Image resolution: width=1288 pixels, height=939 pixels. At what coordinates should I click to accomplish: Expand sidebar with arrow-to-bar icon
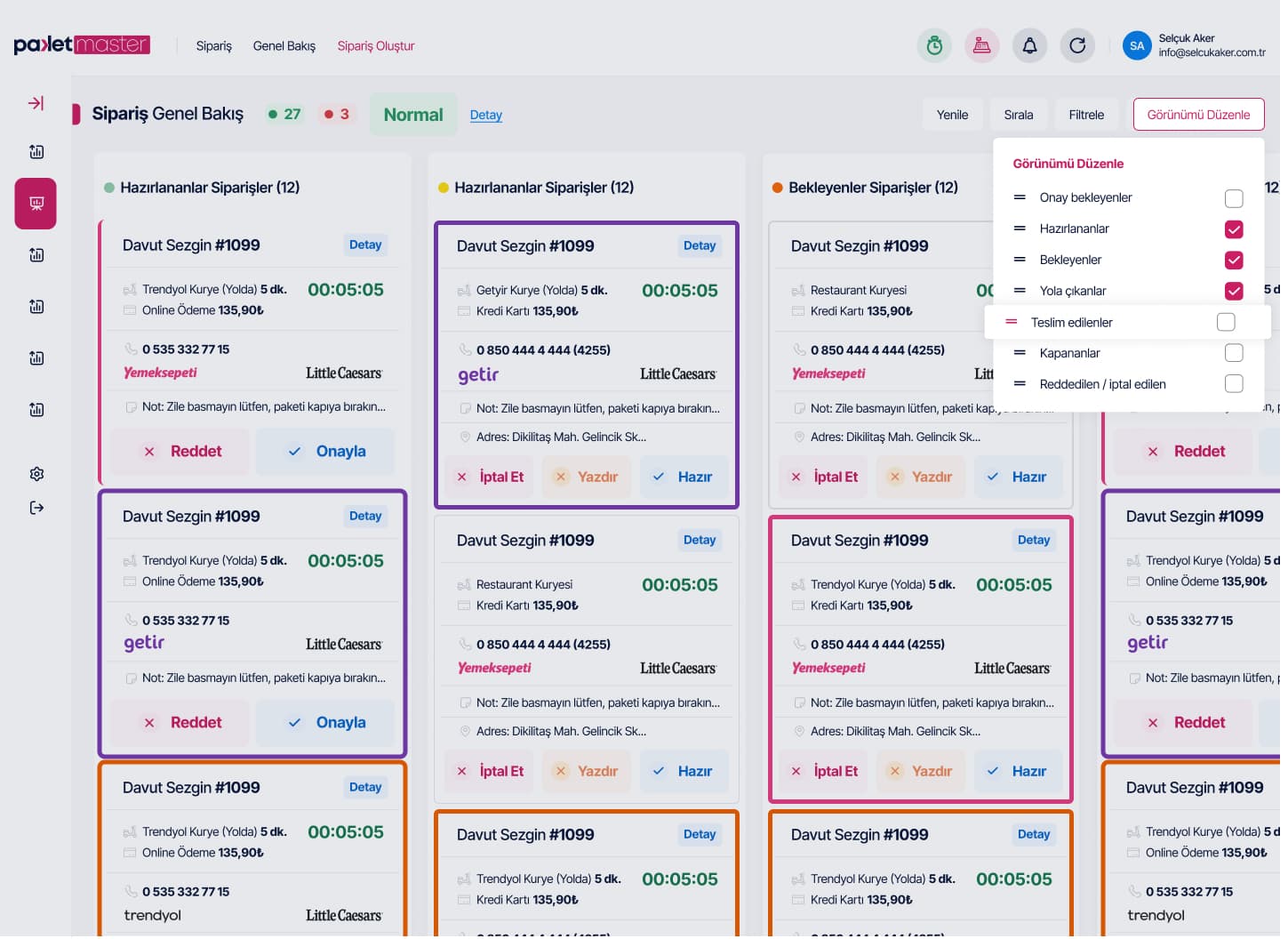[x=36, y=103]
